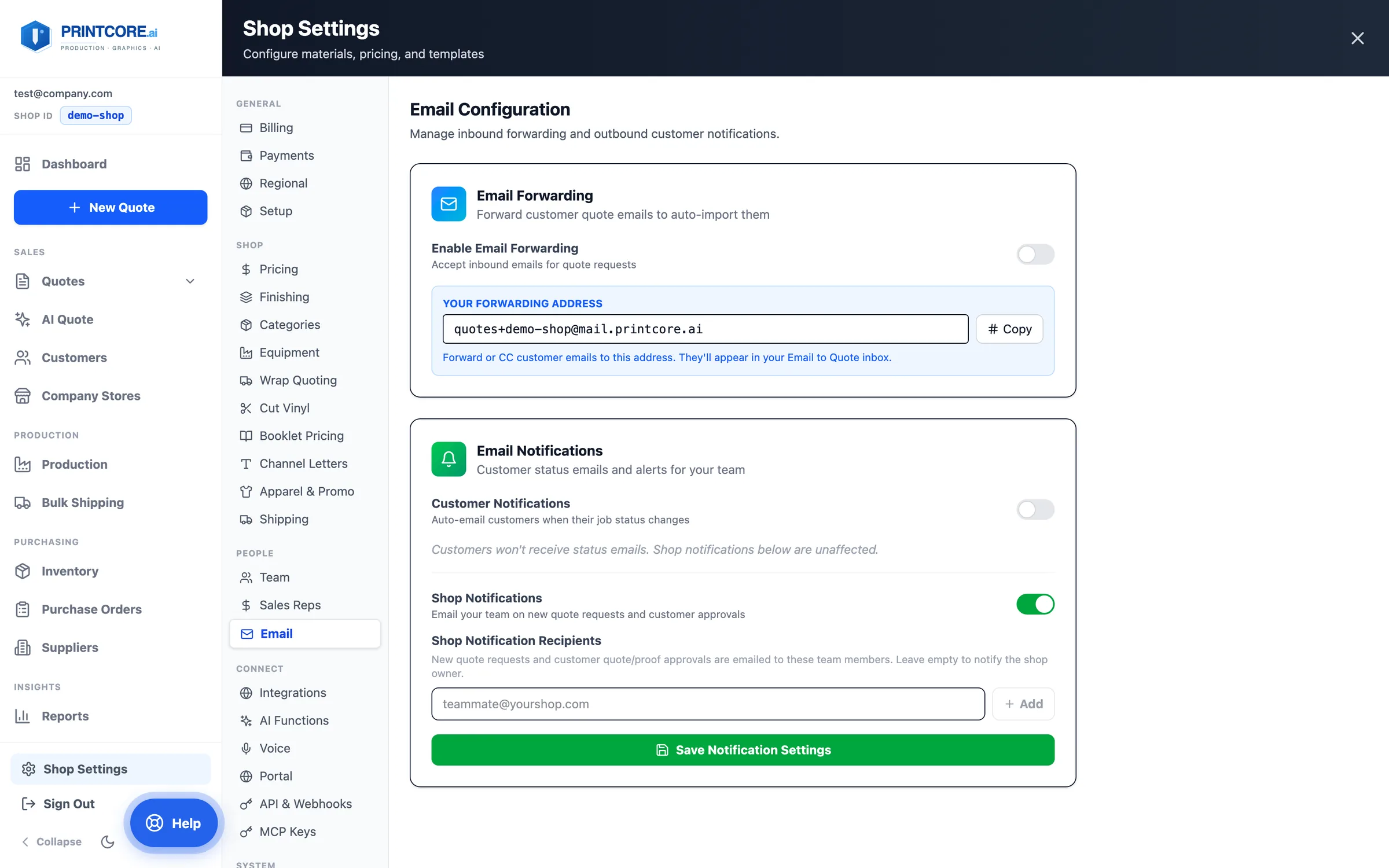
Task: Click Save Notification Settings button
Action: tap(743, 750)
